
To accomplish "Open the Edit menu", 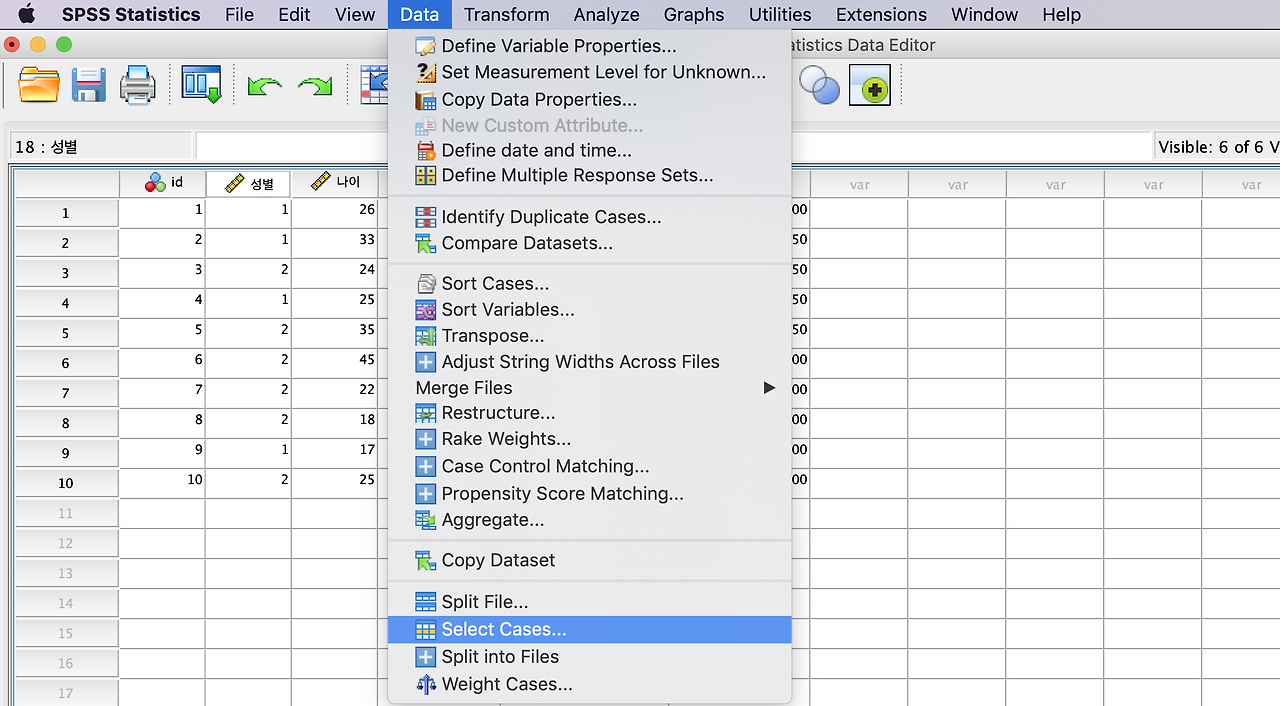I will pyautogui.click(x=294, y=14).
